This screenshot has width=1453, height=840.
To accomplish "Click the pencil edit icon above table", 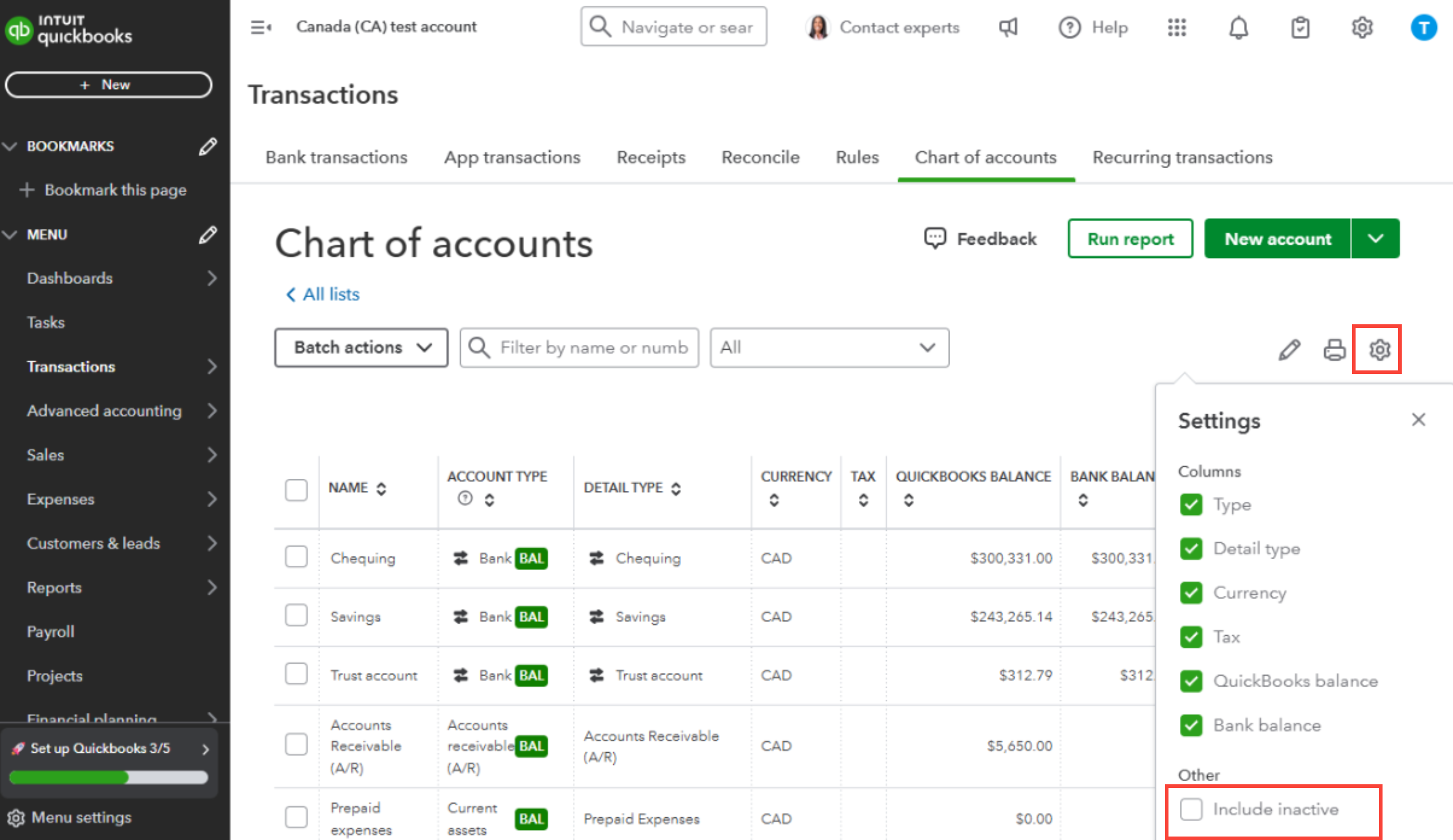I will click(x=1289, y=349).
